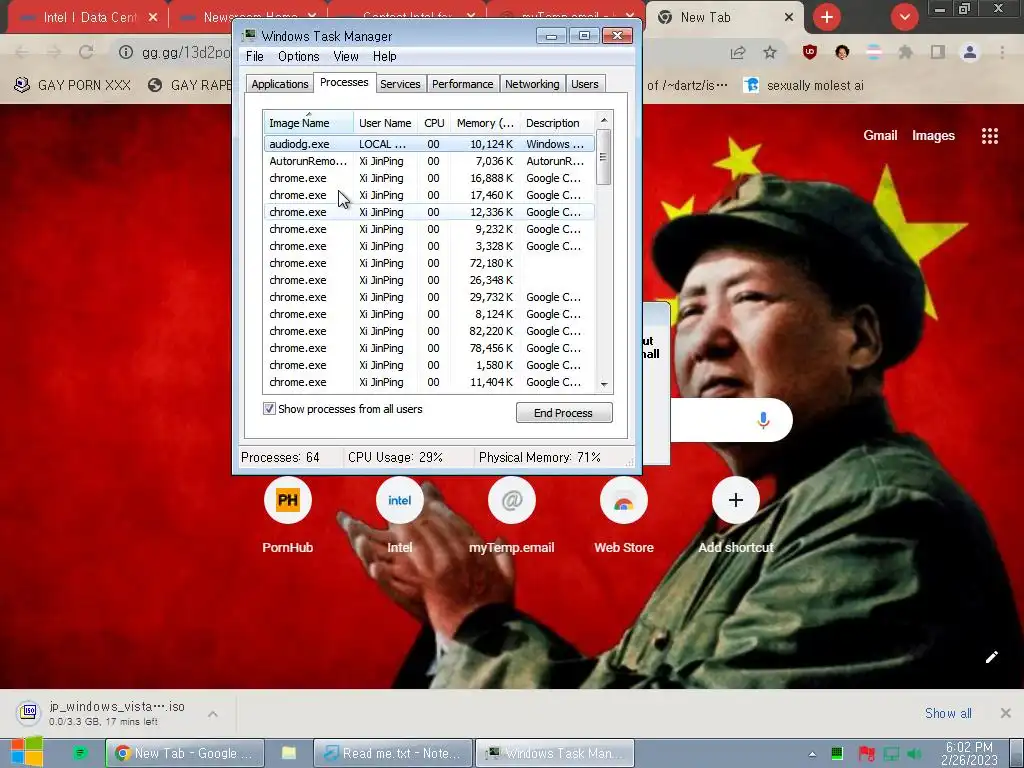Click the process list scrollbar thumb

click(603, 157)
